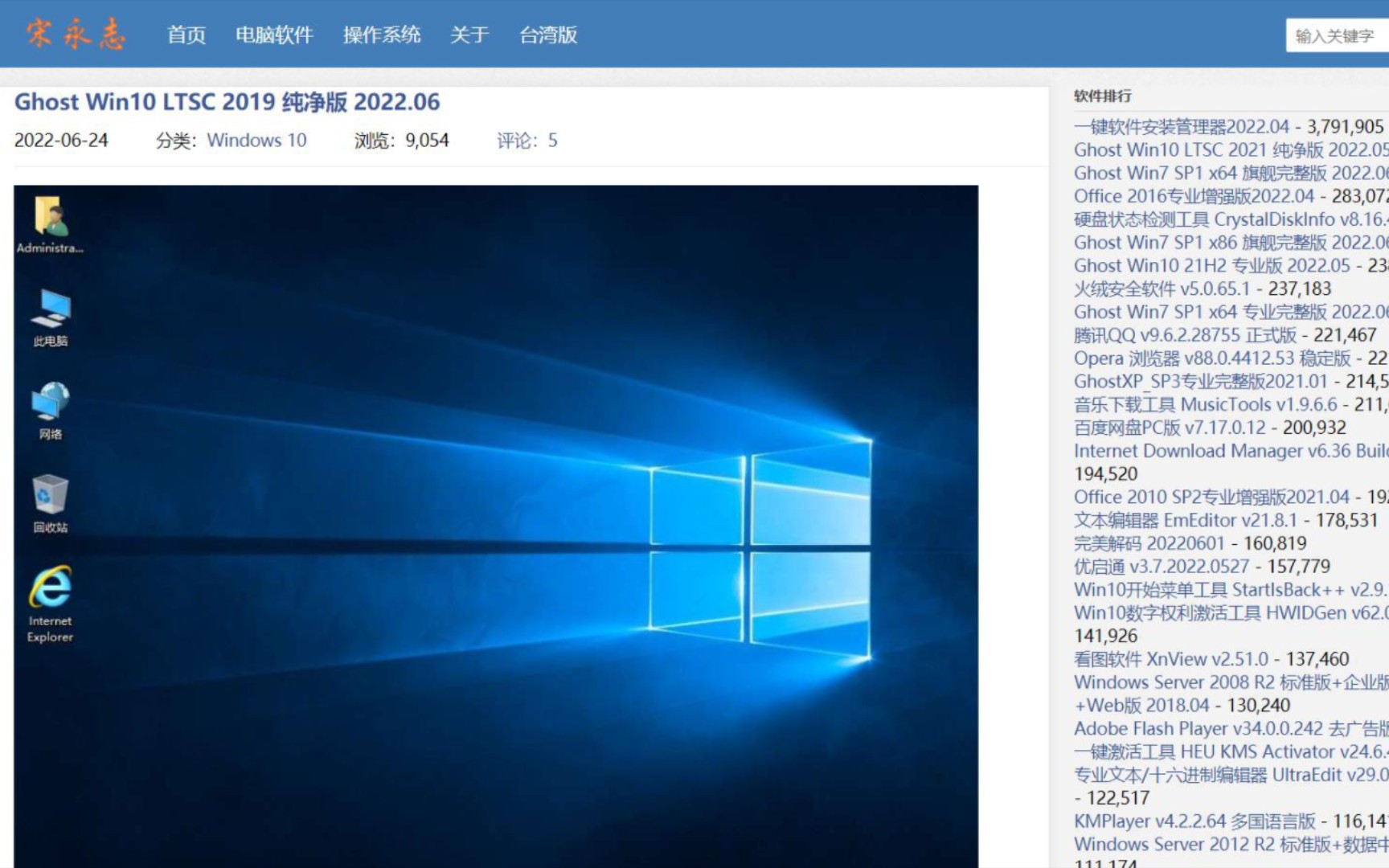Open the Windows 10 category link

(257, 141)
